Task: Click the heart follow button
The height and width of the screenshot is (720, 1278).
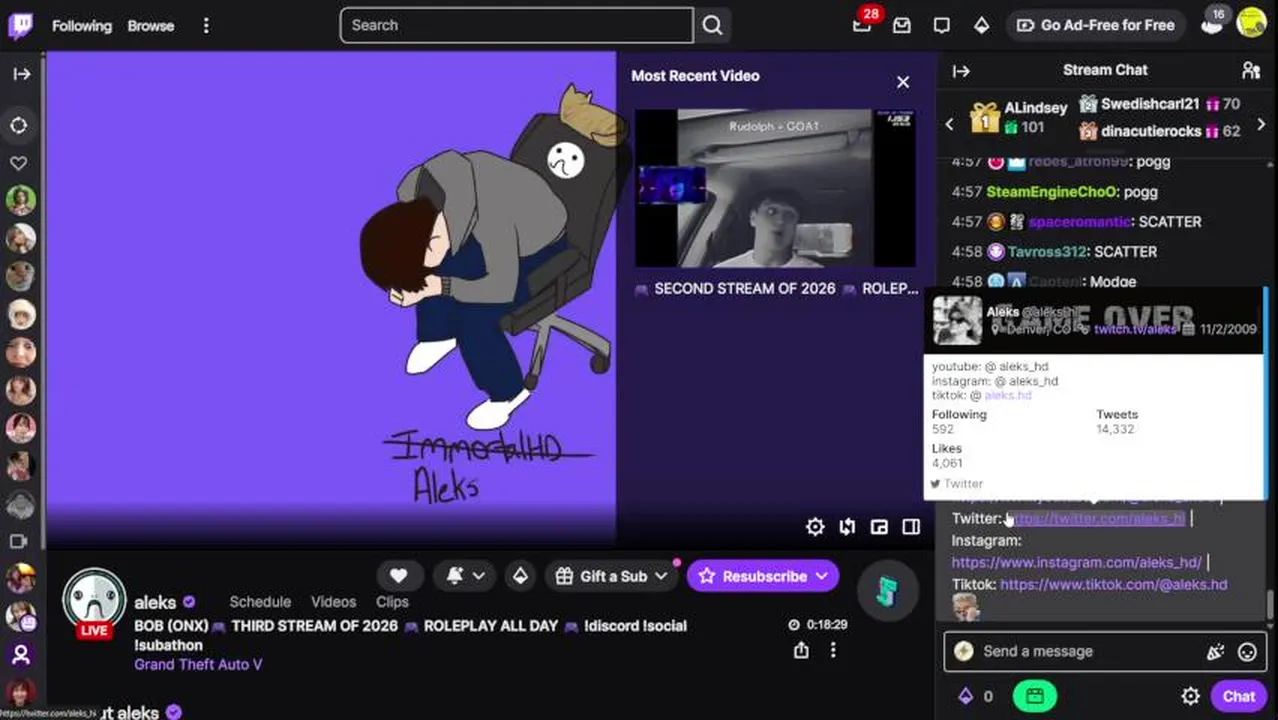Action: point(398,576)
